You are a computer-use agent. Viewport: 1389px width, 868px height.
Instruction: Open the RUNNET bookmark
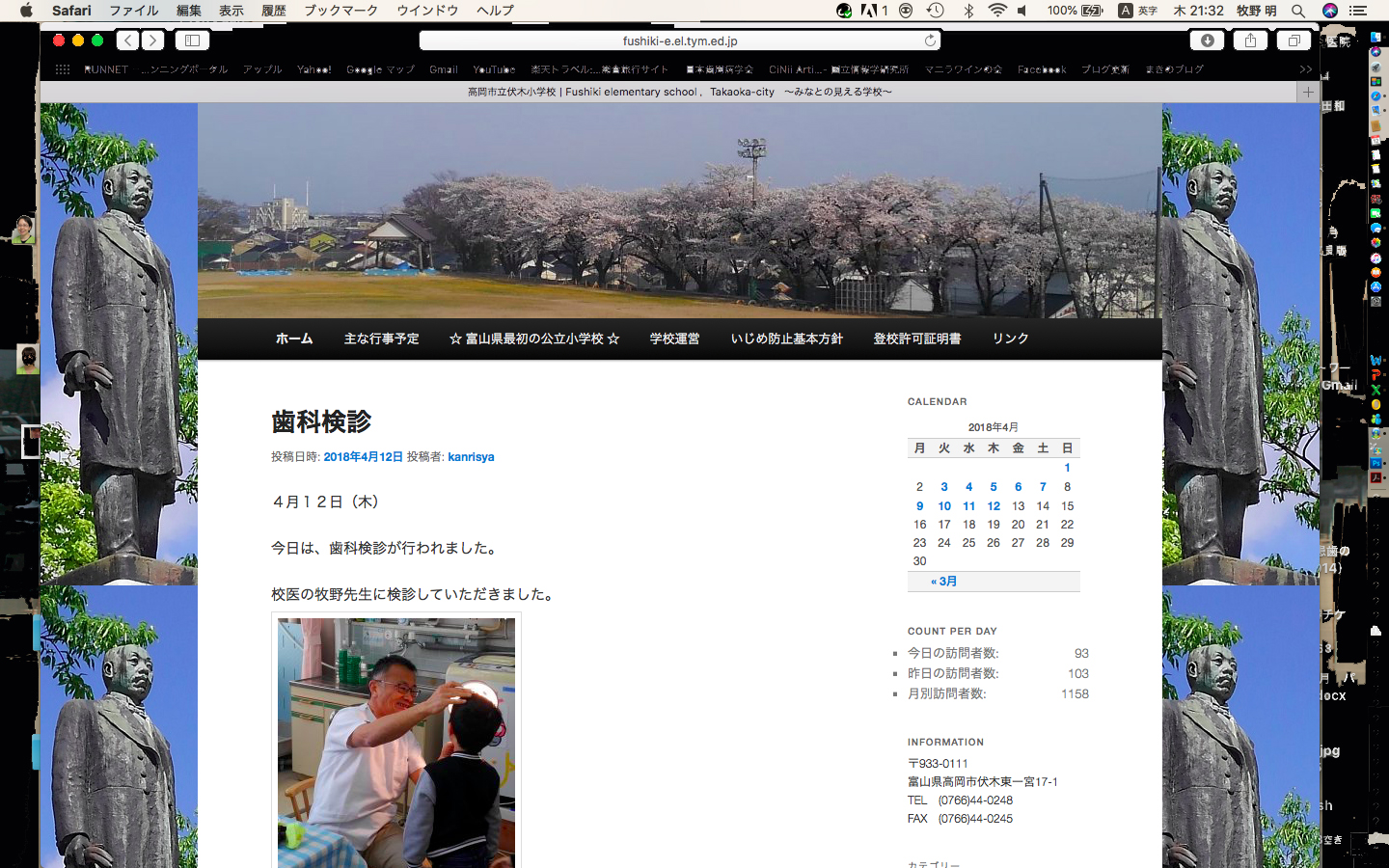[106, 69]
